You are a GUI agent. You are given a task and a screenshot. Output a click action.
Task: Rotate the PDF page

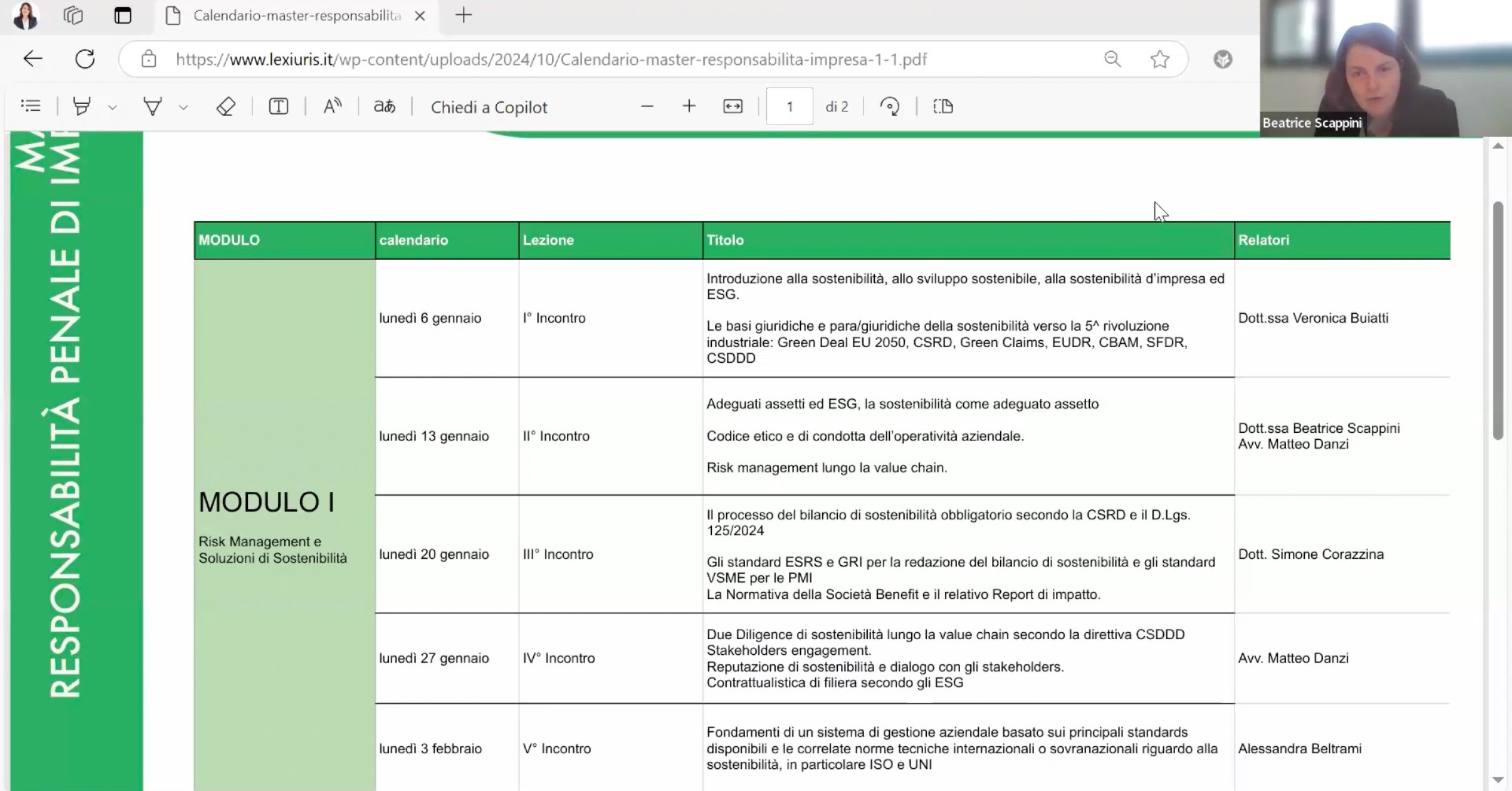point(890,106)
